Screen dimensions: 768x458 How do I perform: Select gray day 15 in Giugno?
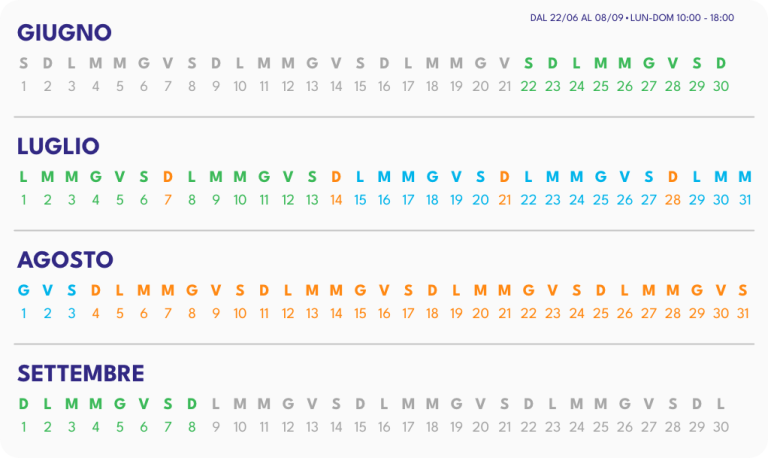pyautogui.click(x=360, y=86)
